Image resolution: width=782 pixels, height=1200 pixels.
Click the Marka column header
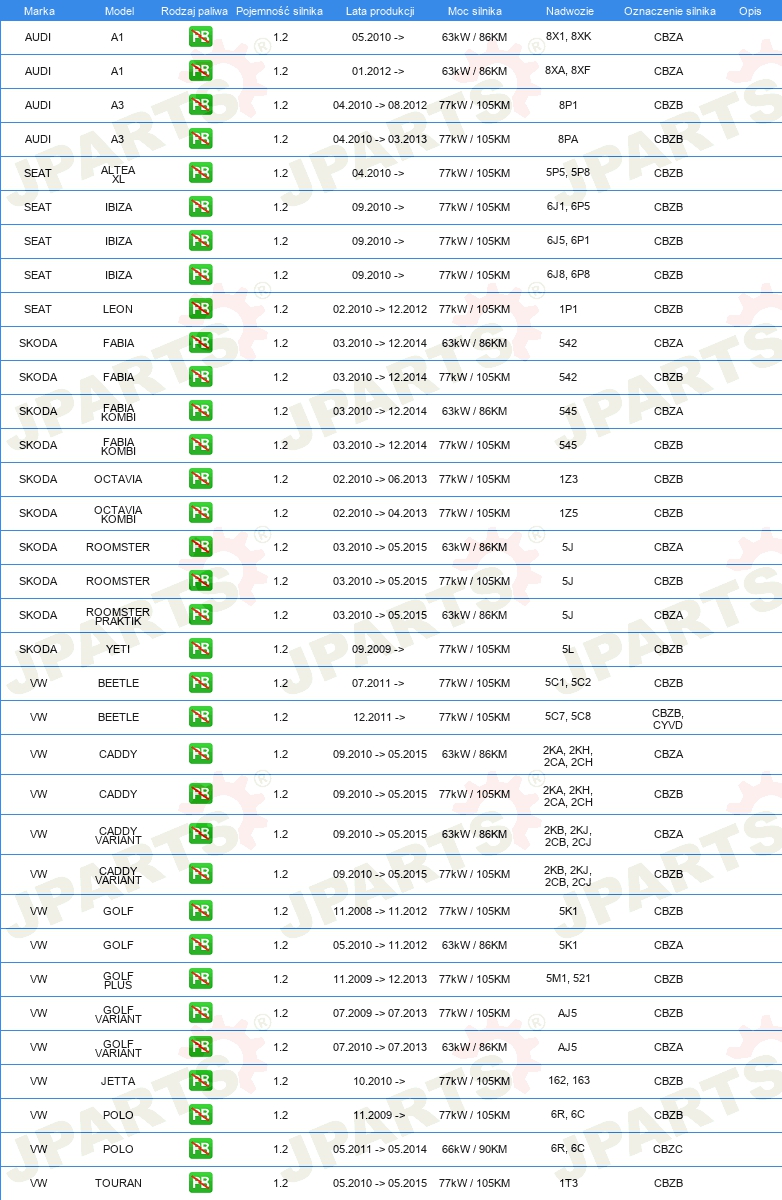pyautogui.click(x=39, y=11)
